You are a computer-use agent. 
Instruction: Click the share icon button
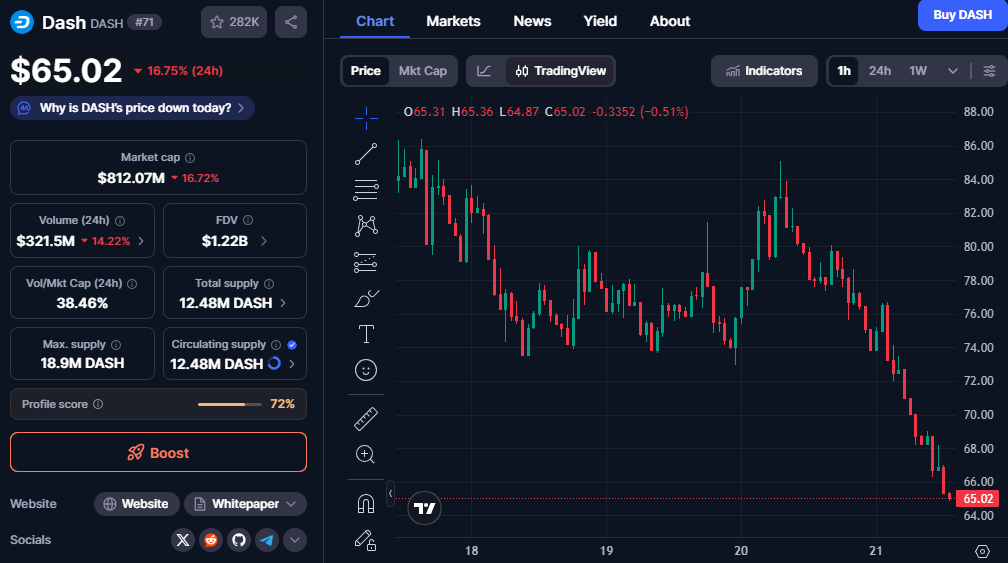click(290, 22)
